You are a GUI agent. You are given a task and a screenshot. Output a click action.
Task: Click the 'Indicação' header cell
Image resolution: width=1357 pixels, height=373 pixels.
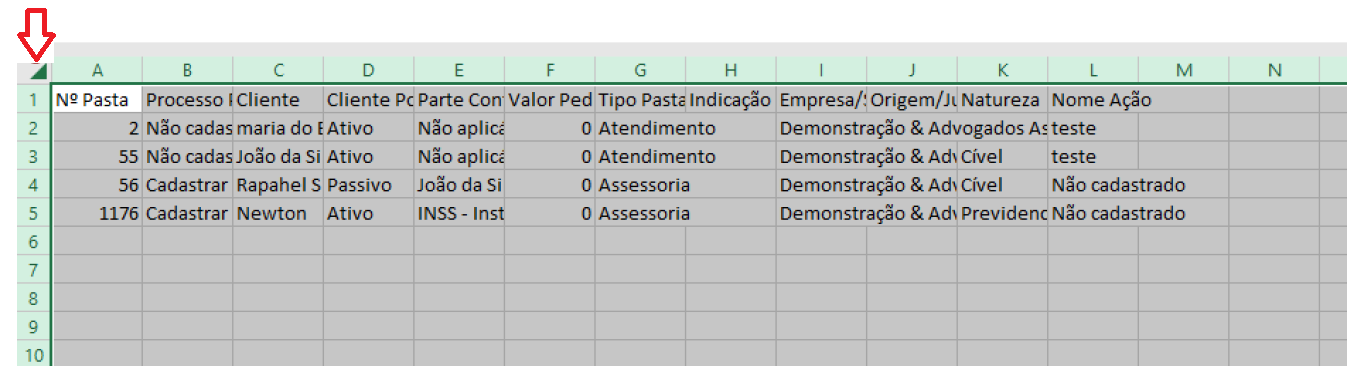(731, 100)
